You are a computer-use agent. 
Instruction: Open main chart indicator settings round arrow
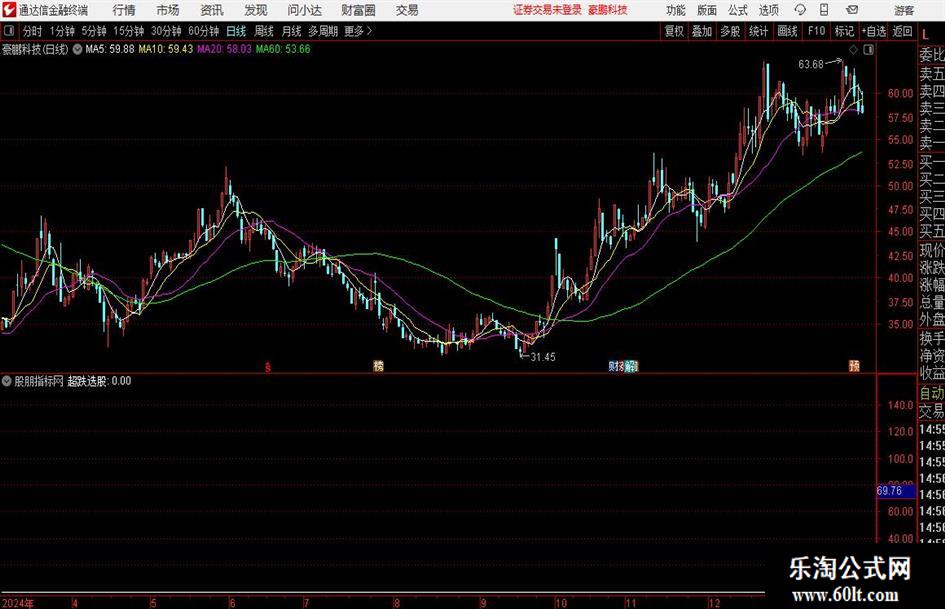pos(77,49)
